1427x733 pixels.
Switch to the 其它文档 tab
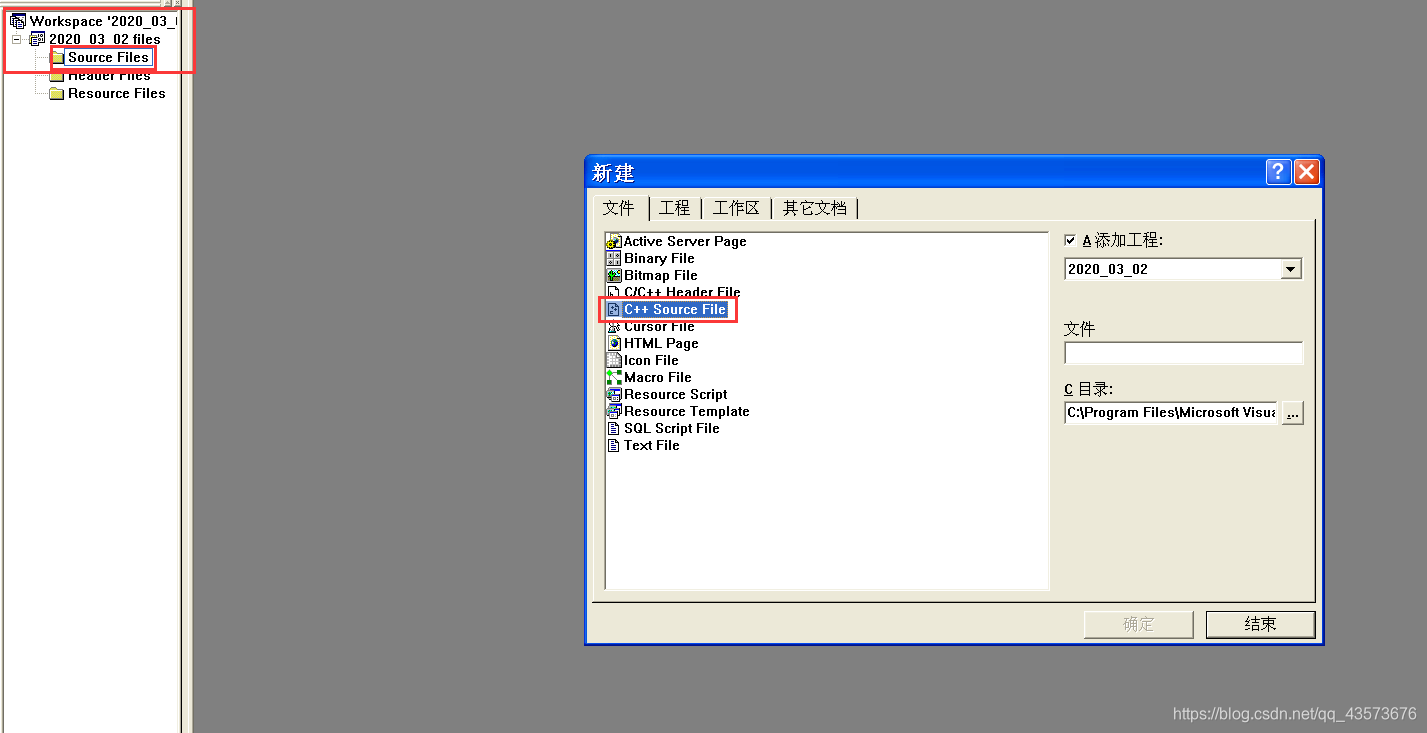click(x=815, y=208)
